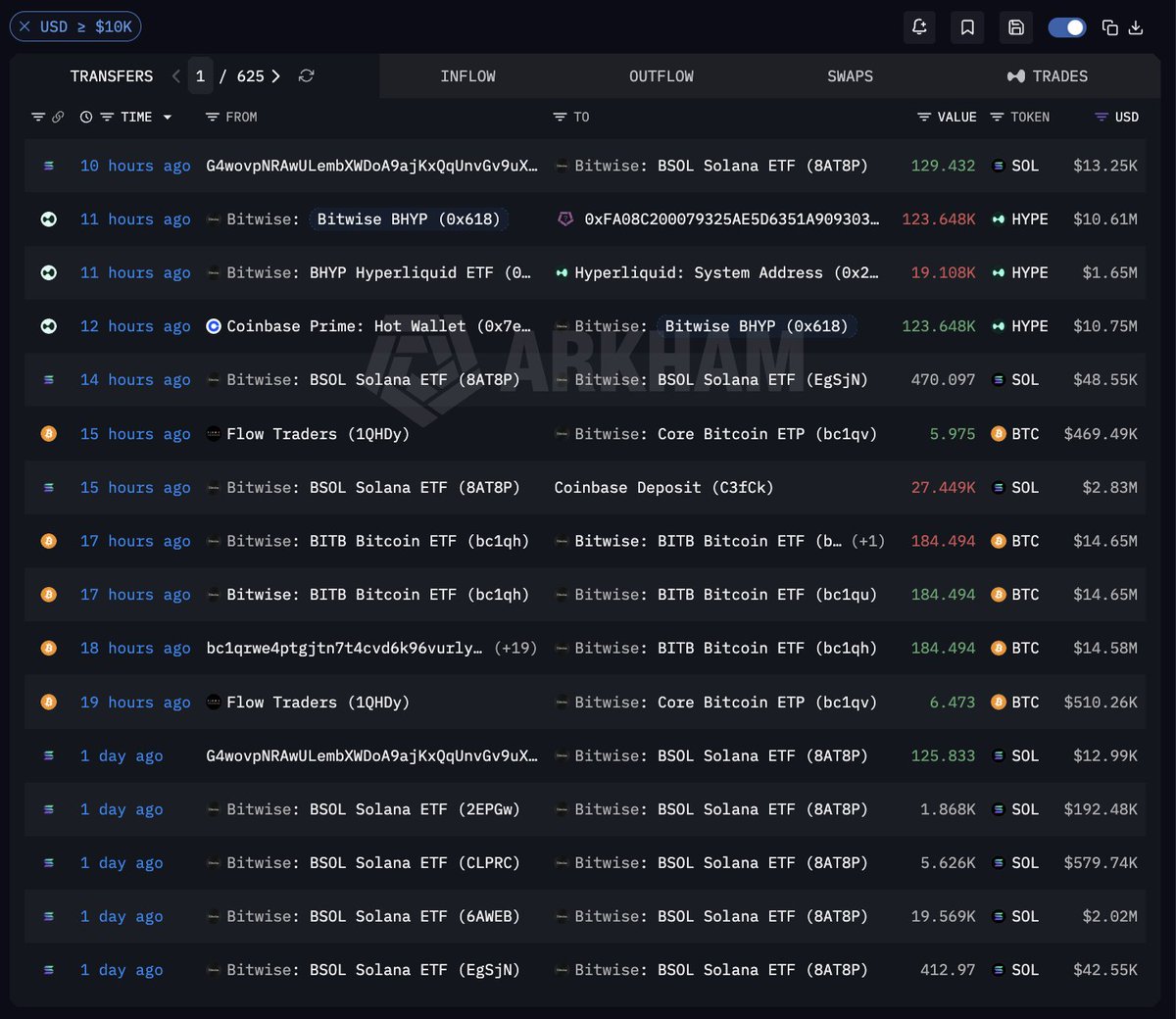
Task: Click Flow Traders icon in 19 hours row
Action: pyautogui.click(x=214, y=702)
